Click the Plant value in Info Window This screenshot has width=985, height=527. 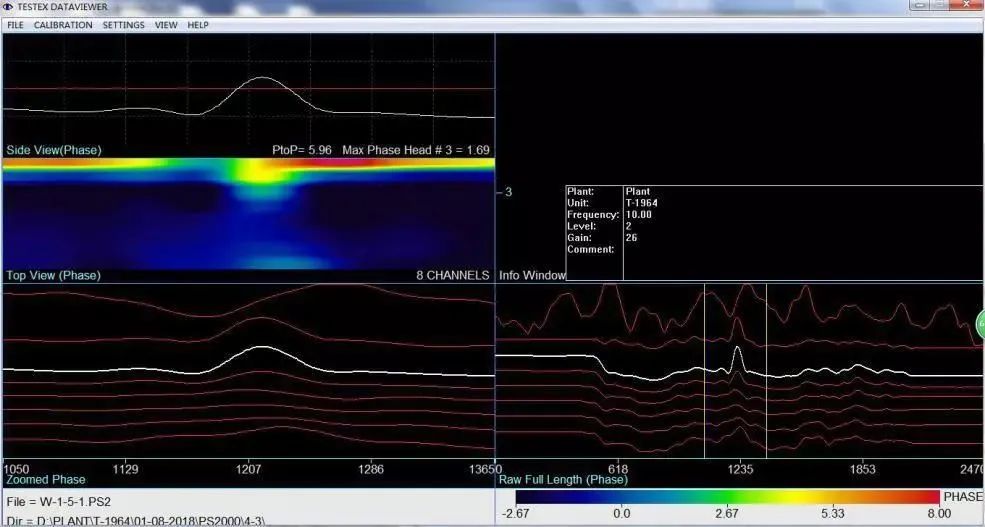(x=638, y=192)
